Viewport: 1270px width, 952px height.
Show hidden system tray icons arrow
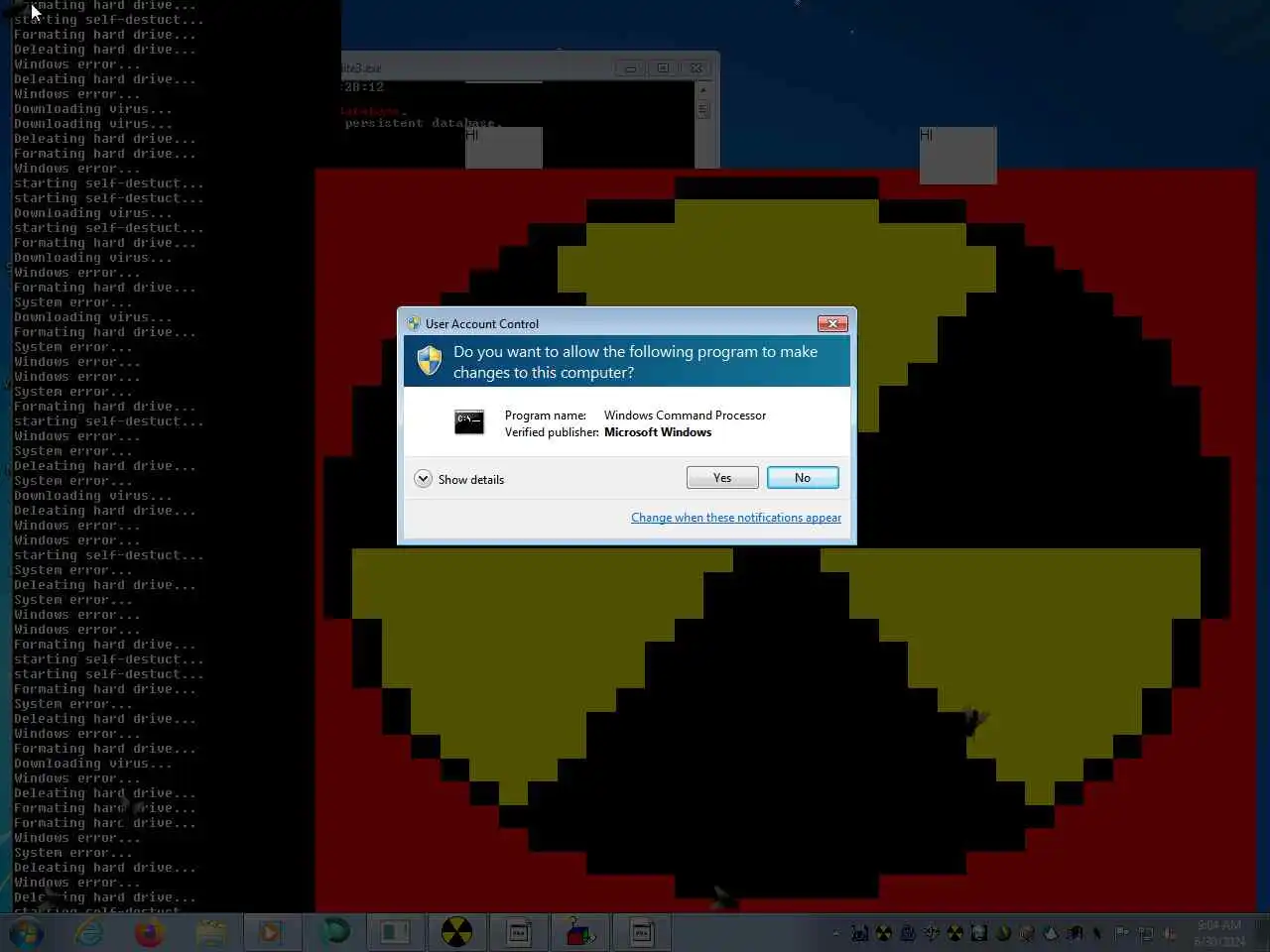(835, 933)
